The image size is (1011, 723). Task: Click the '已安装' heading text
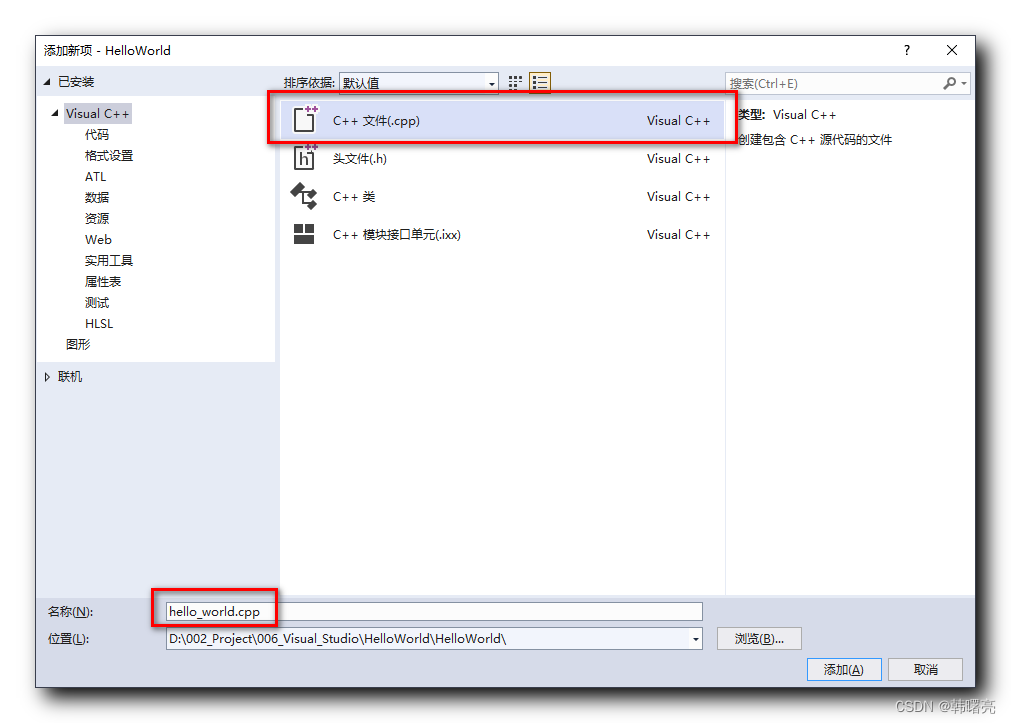pyautogui.click(x=76, y=82)
